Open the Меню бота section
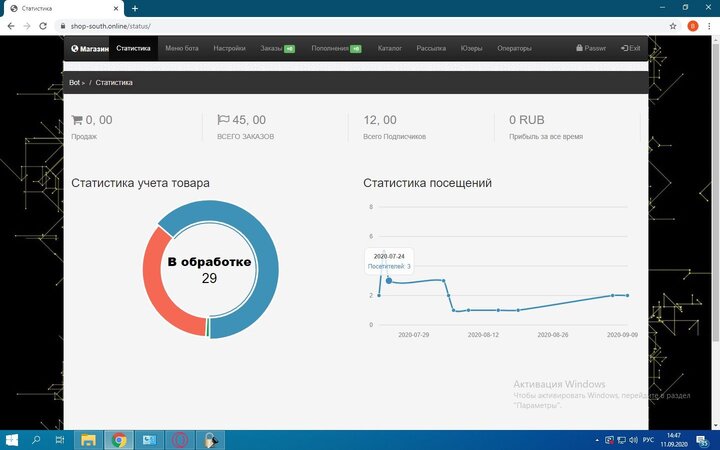 pos(182,48)
